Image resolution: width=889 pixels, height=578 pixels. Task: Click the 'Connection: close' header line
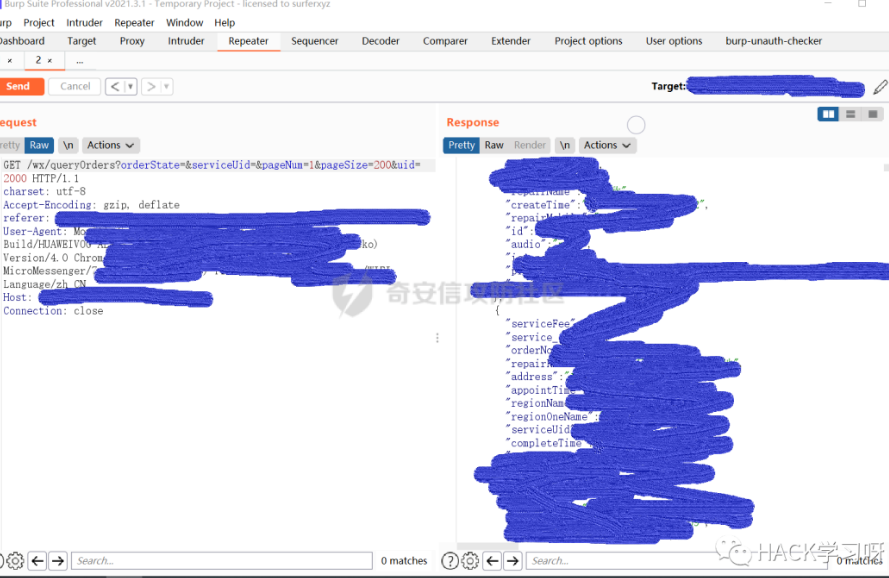[x=53, y=311]
